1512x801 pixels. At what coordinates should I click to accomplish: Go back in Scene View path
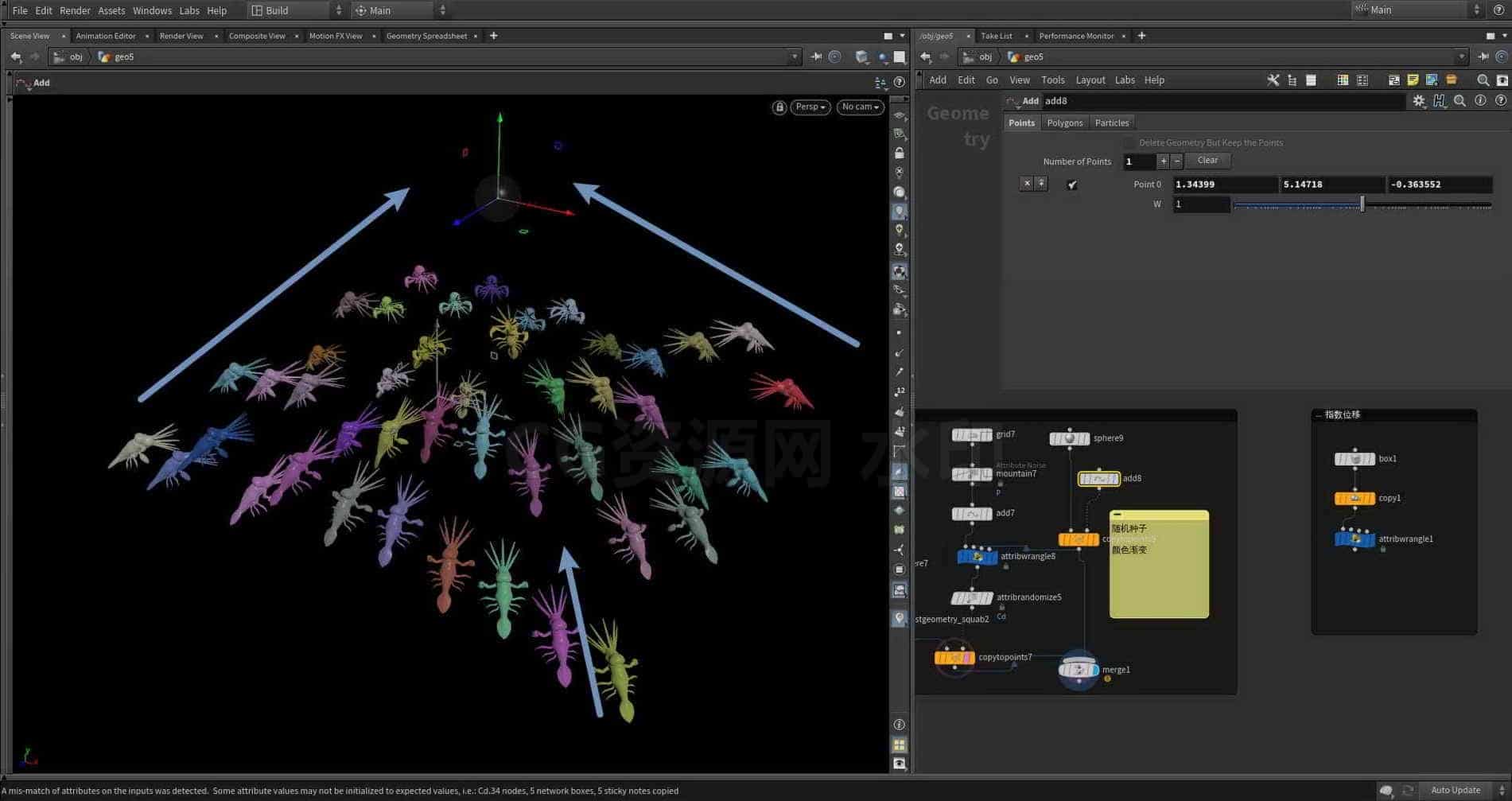16,56
